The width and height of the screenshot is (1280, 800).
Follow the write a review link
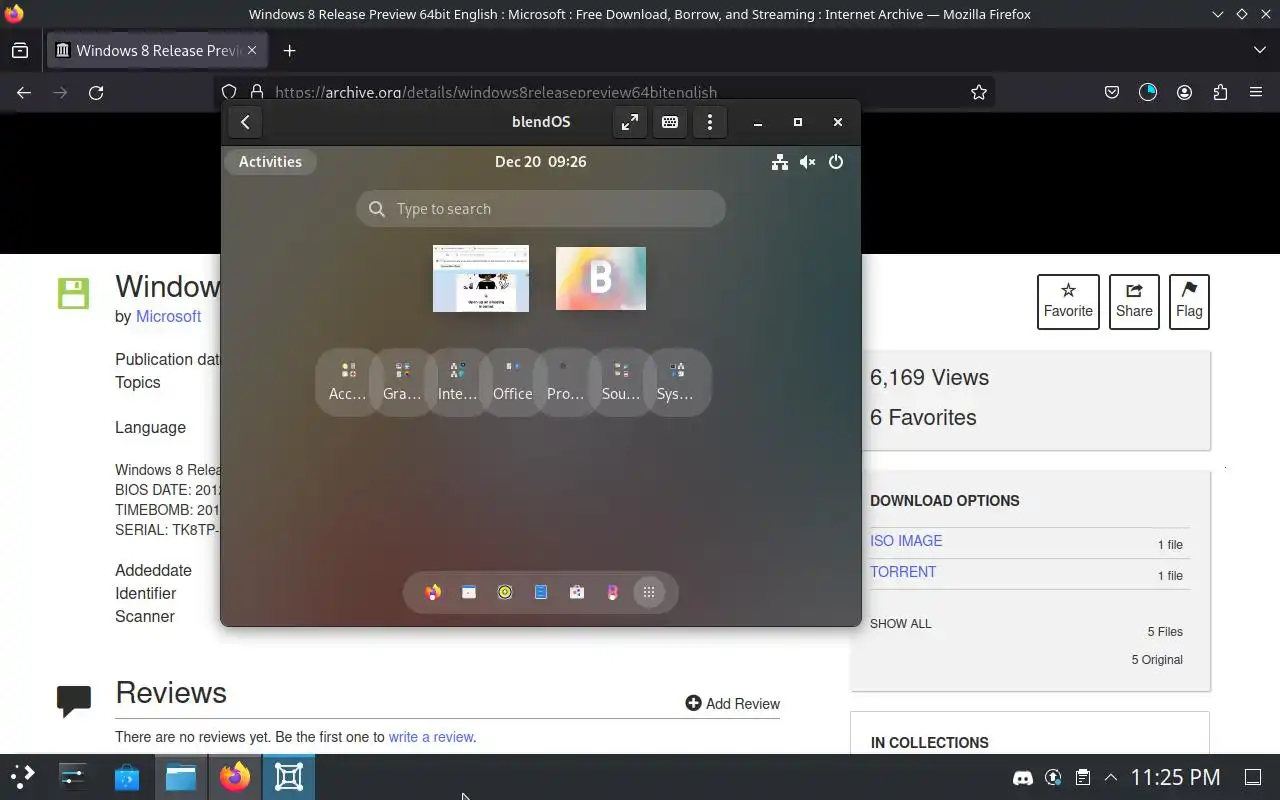[431, 737]
